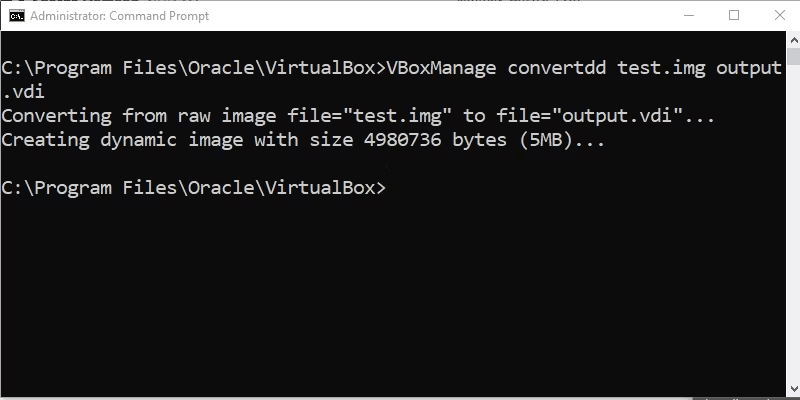Click the word Oracle in the first prompt

(221, 68)
